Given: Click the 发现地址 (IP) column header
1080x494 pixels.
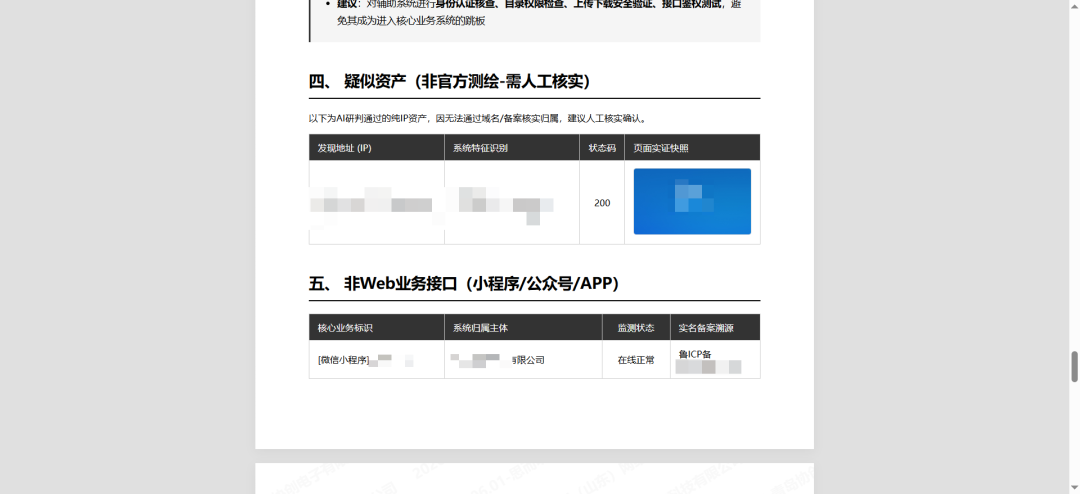Looking at the screenshot, I should 377,147.
